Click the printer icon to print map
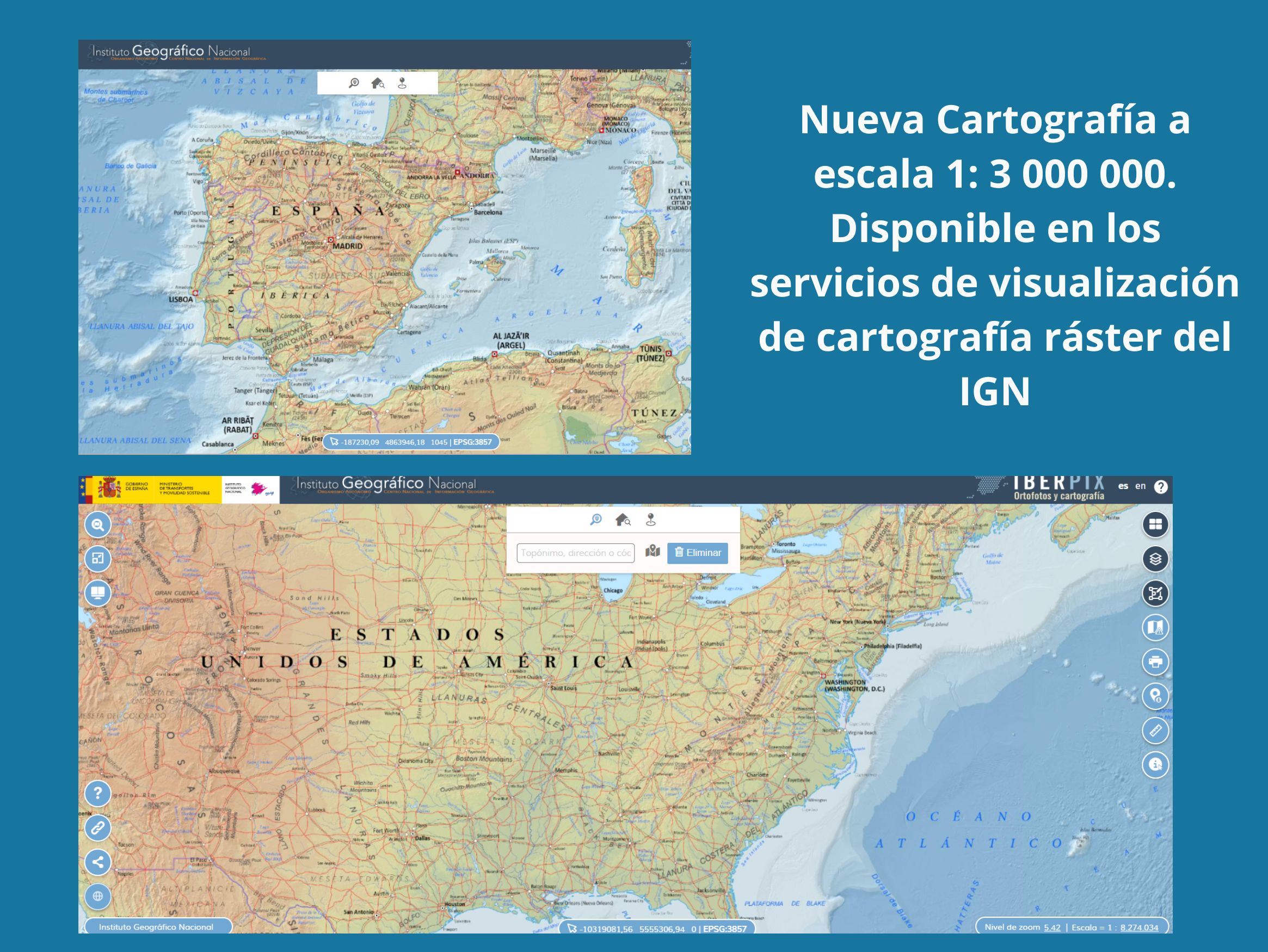1268x952 pixels. [1155, 662]
